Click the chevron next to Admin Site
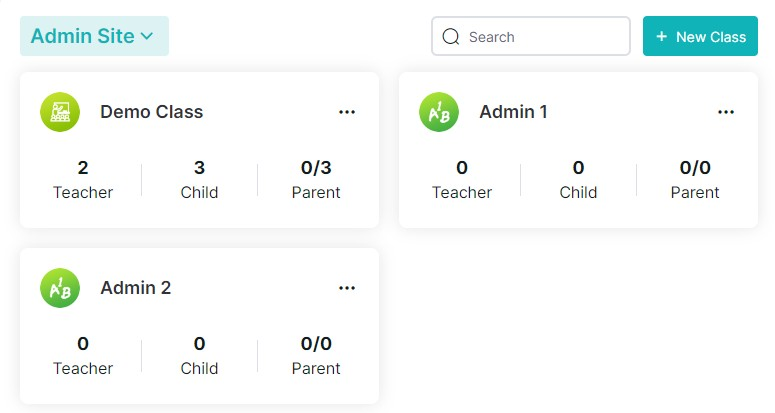 click(147, 37)
